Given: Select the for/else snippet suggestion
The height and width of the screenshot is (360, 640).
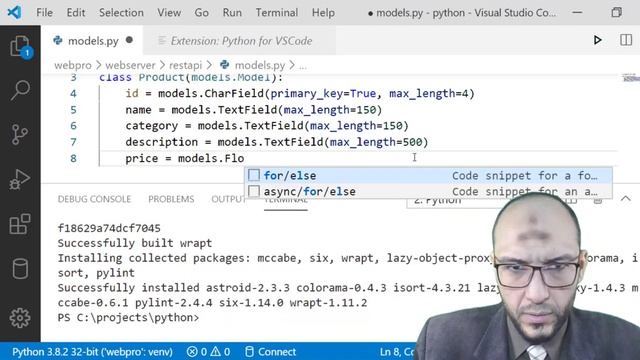Looking at the screenshot, I should (428, 176).
